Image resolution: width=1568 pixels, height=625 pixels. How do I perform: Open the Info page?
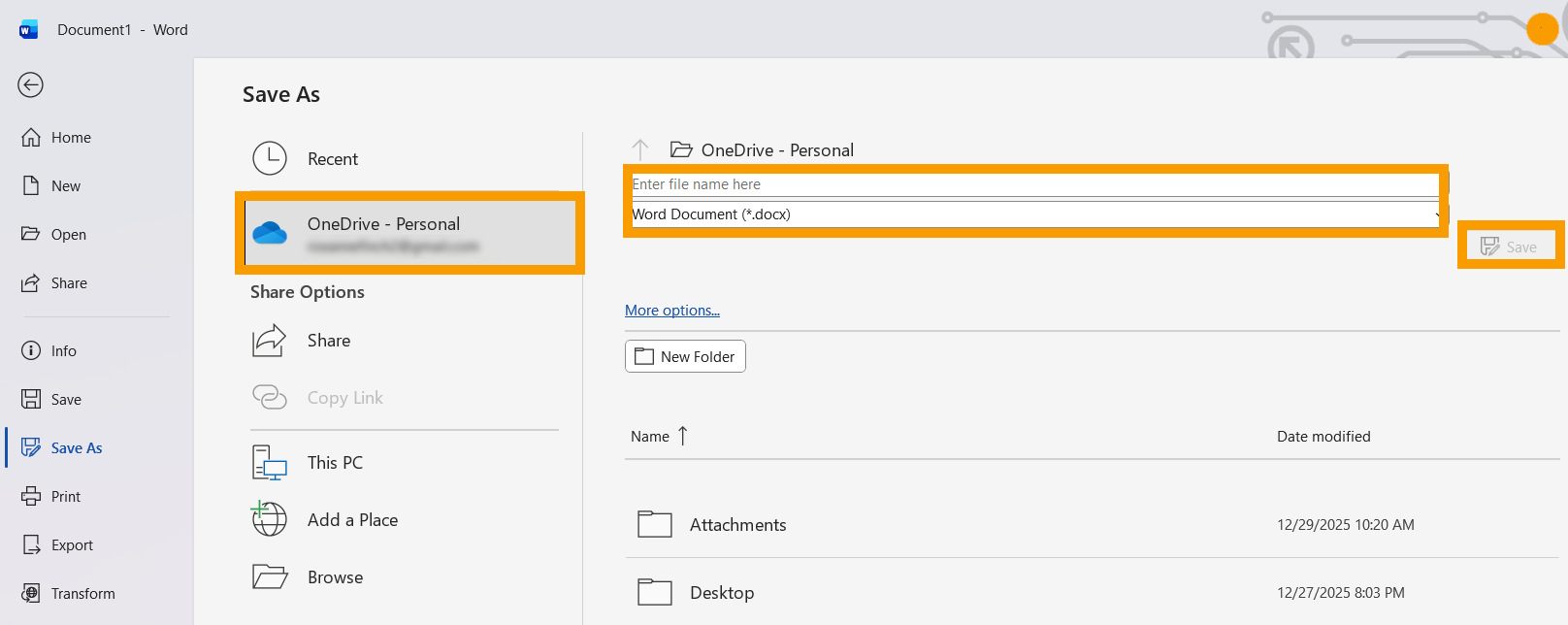(63, 351)
